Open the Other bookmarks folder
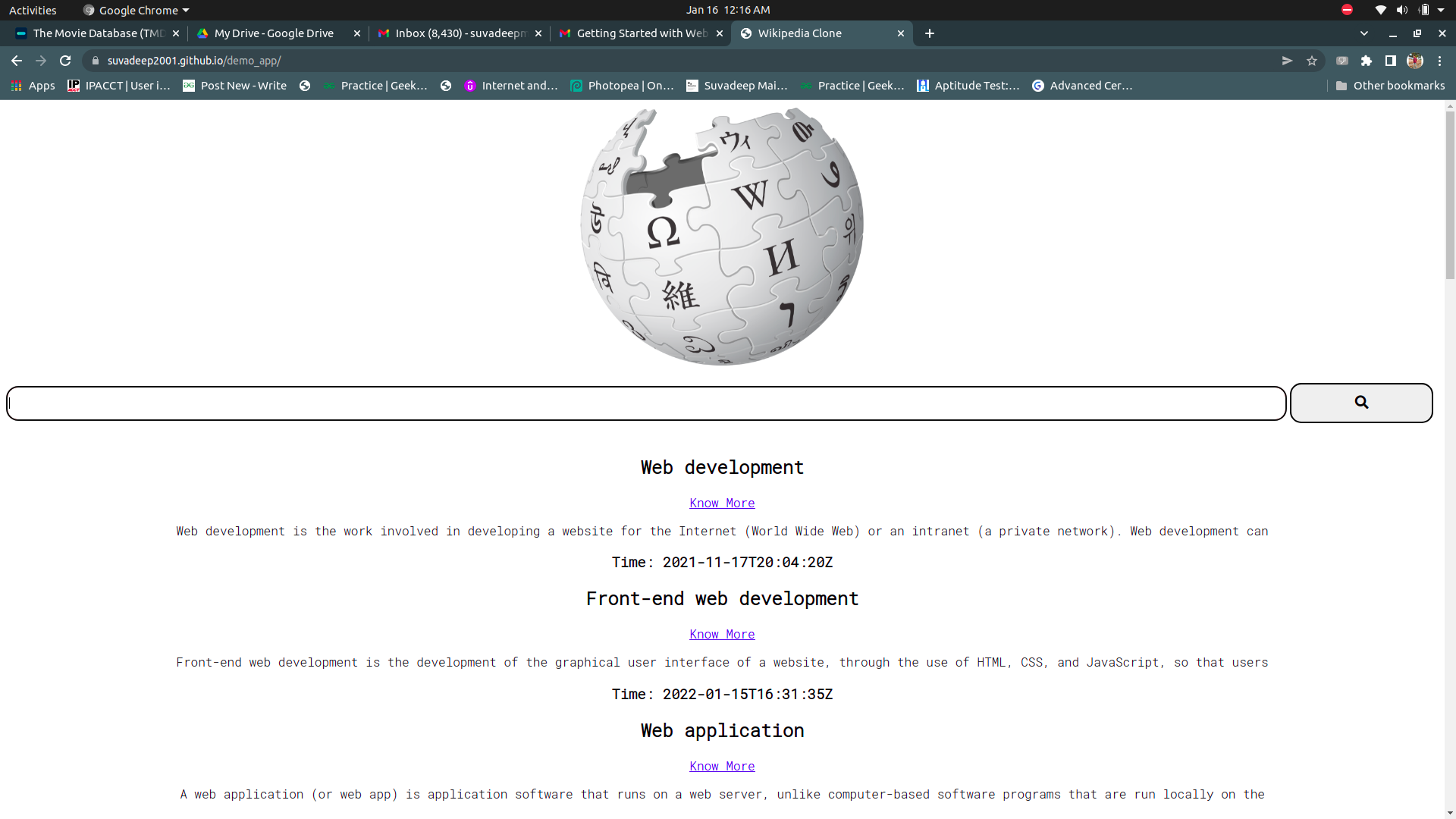The width and height of the screenshot is (1456, 819). point(1391,86)
